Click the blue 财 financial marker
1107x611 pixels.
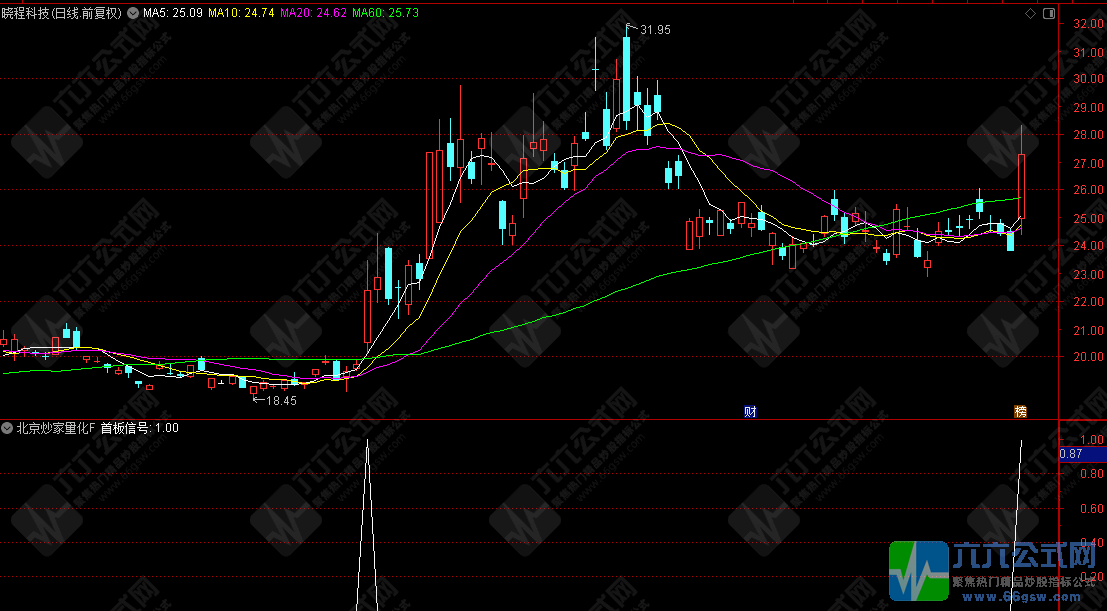(750, 411)
